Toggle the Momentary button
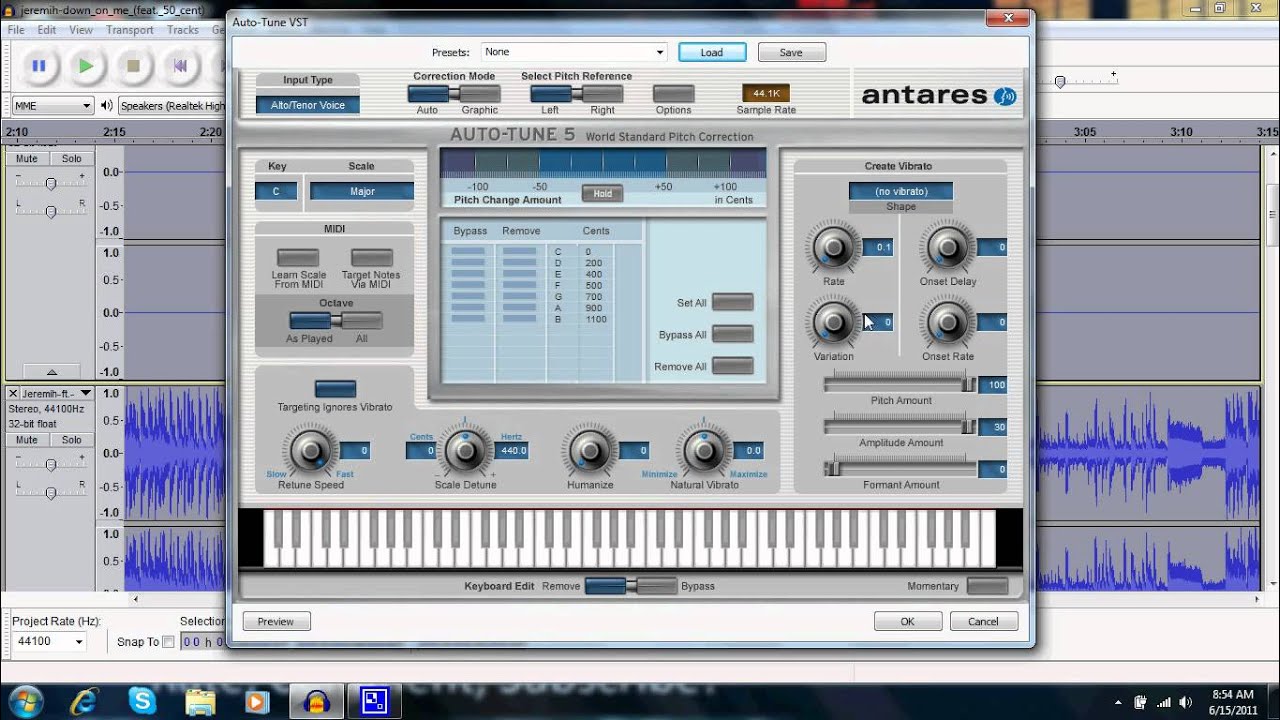1280x720 pixels. click(x=987, y=586)
